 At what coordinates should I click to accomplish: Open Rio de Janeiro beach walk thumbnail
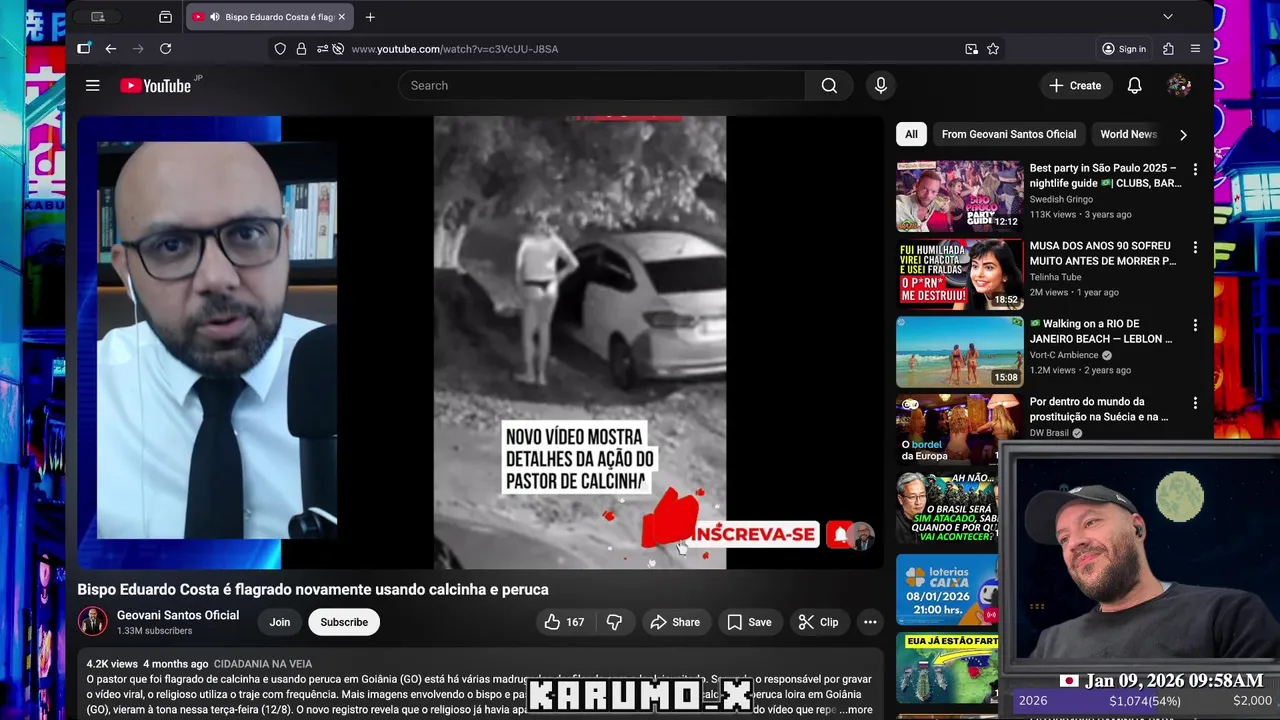pos(960,352)
